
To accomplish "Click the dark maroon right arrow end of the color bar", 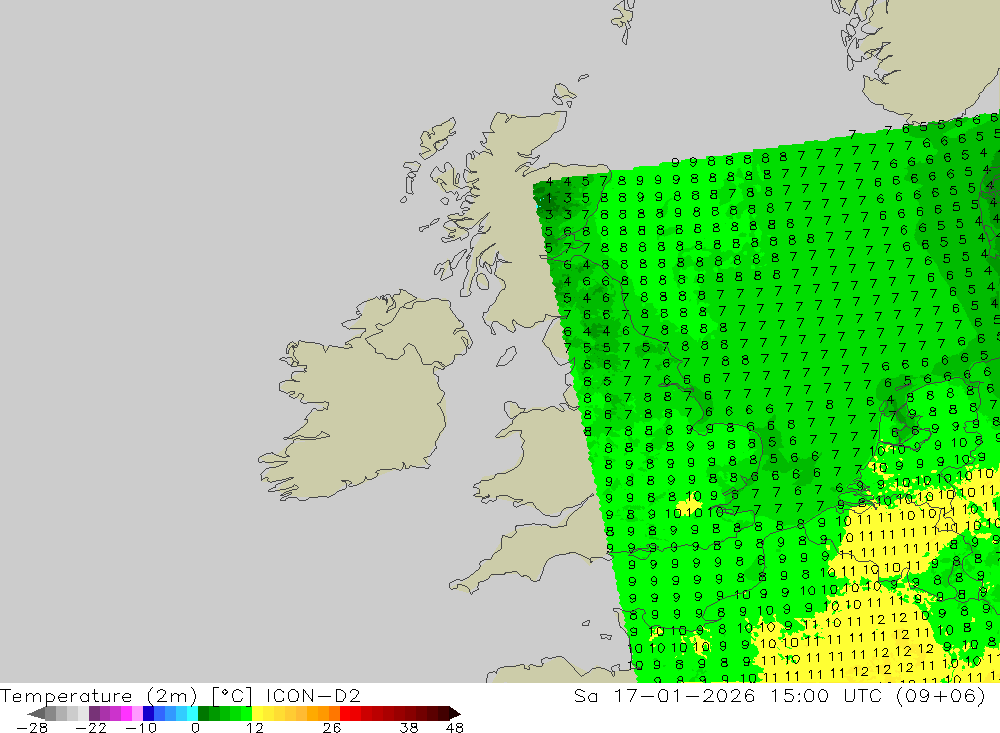I will coord(455,713).
